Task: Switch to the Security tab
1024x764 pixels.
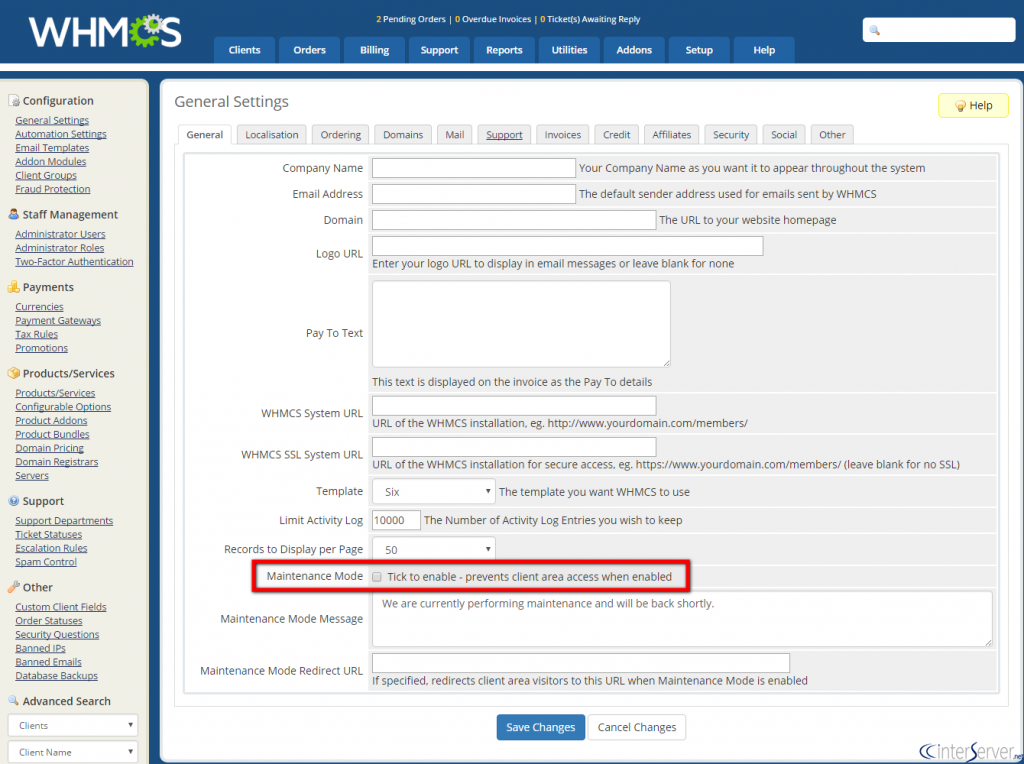Action: click(731, 135)
